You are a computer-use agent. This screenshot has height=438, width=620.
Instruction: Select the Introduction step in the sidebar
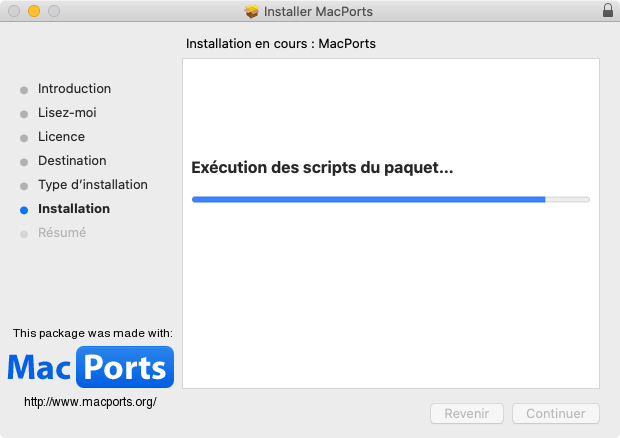(x=74, y=89)
